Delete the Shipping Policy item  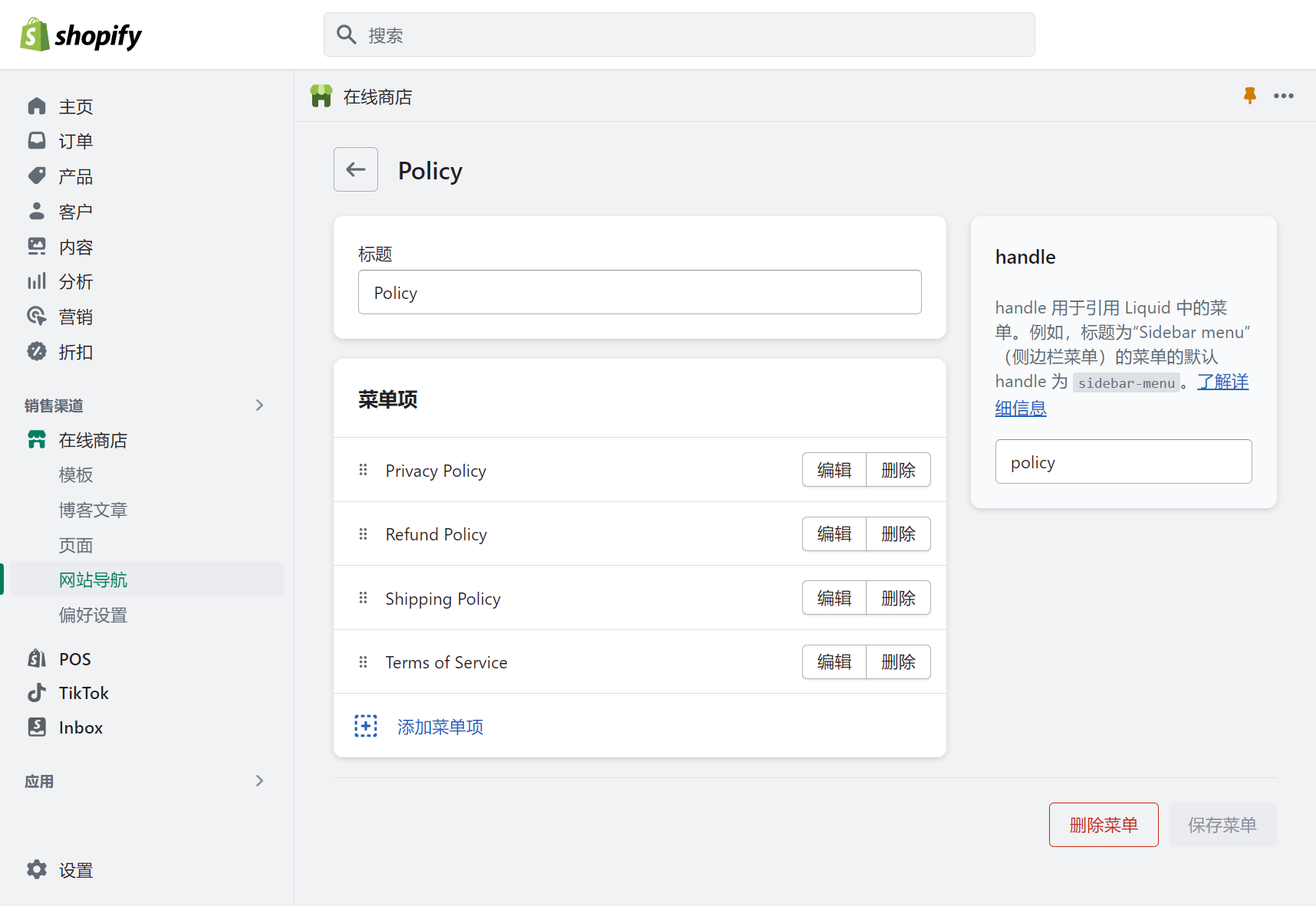pos(898,598)
